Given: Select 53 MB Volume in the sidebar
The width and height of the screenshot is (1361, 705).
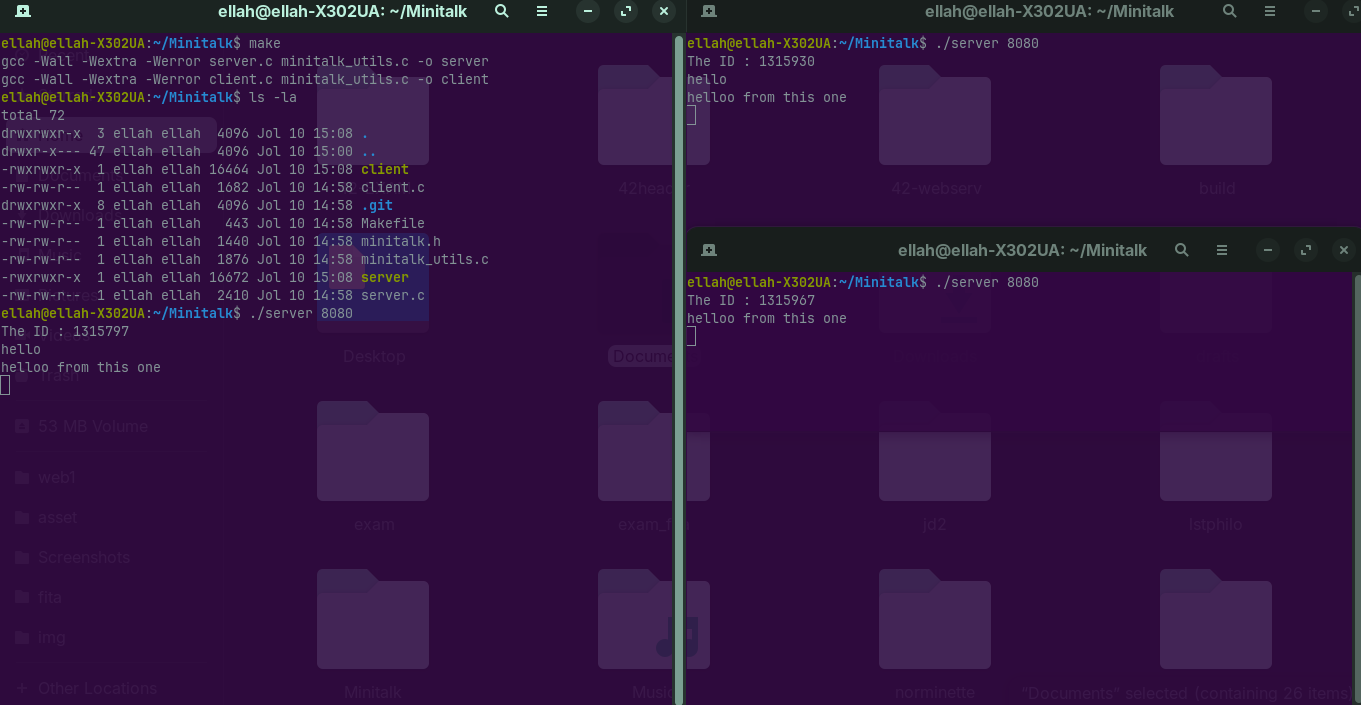Looking at the screenshot, I should [x=93, y=426].
